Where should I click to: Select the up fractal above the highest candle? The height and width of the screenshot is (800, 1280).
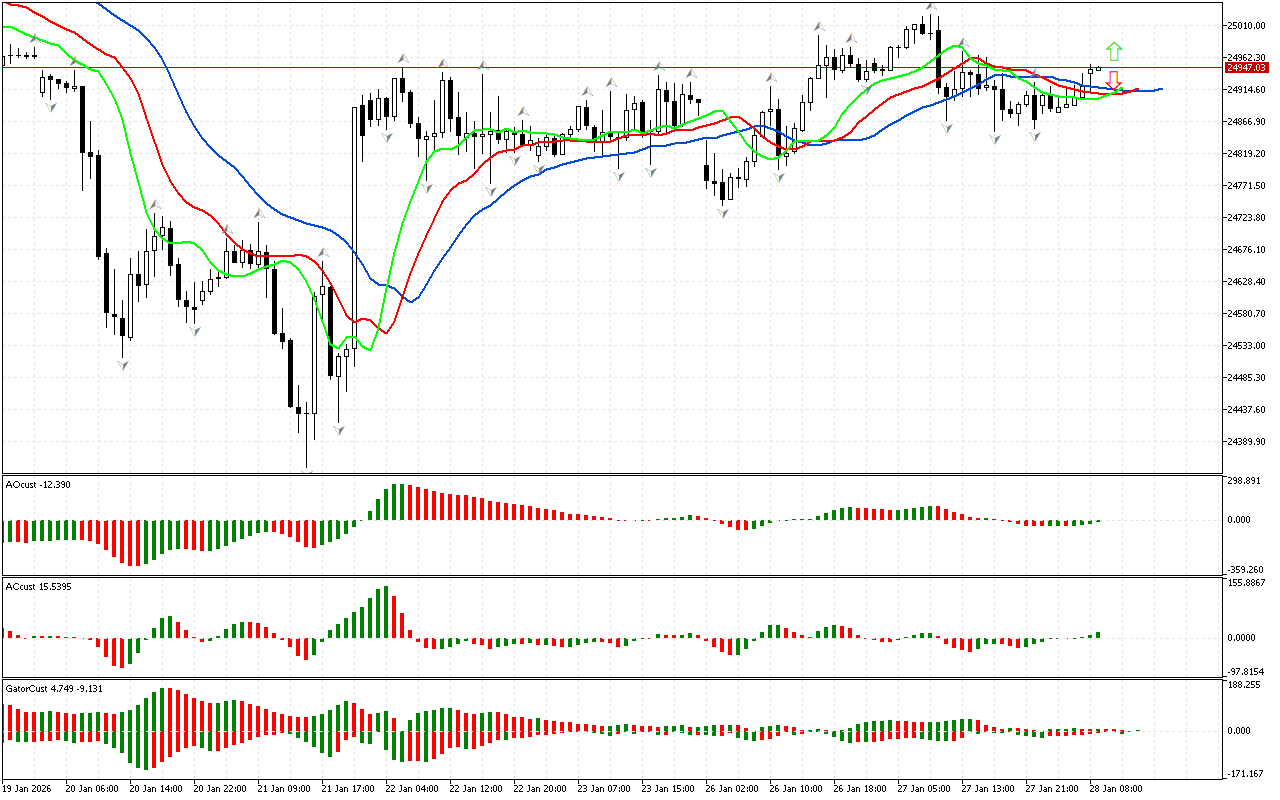pyautogui.click(x=930, y=7)
